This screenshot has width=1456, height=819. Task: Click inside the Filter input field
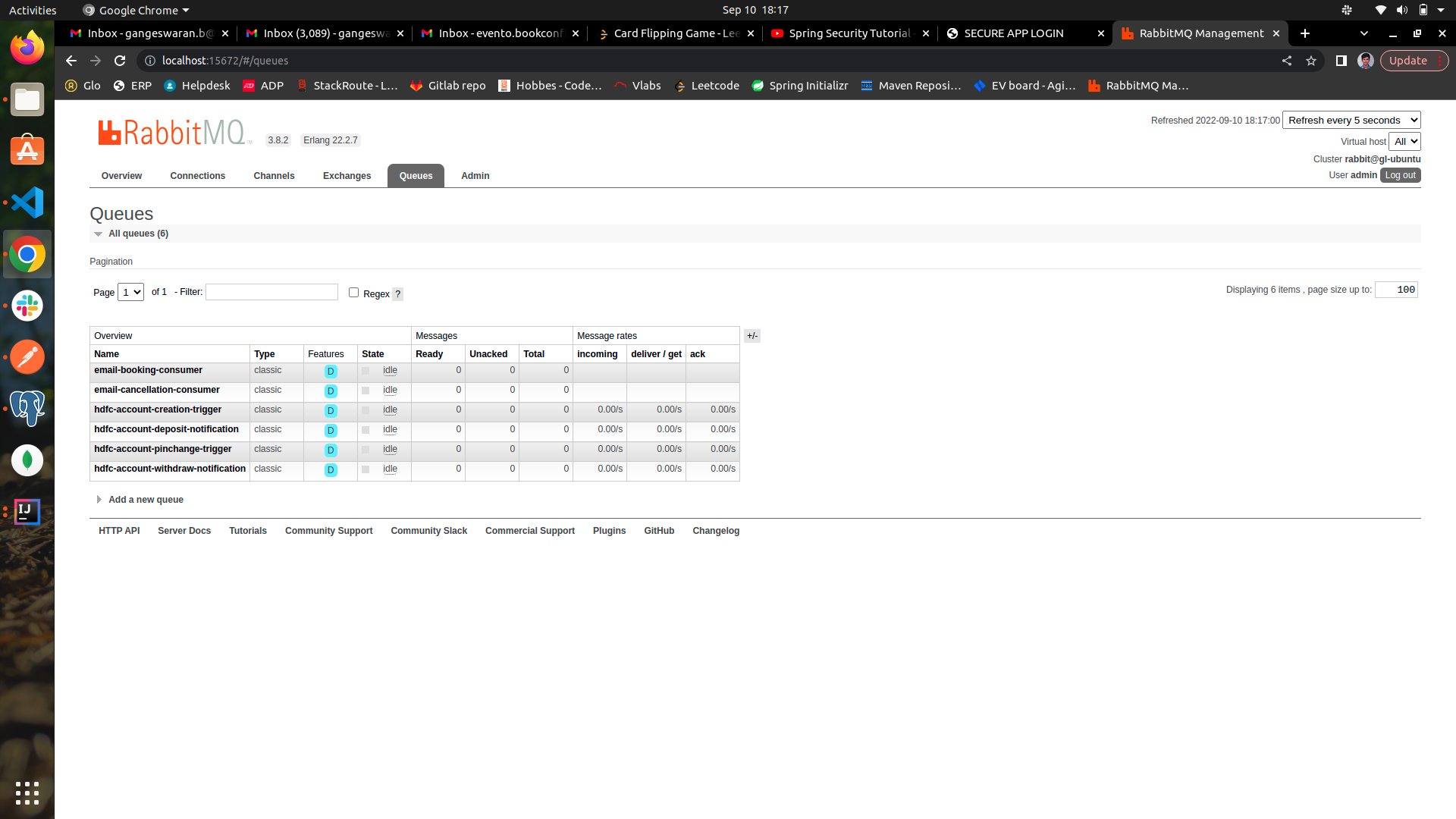[x=271, y=292]
